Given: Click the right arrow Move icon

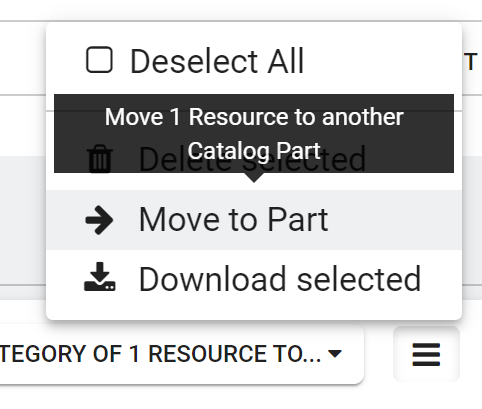Looking at the screenshot, I should pos(99,220).
